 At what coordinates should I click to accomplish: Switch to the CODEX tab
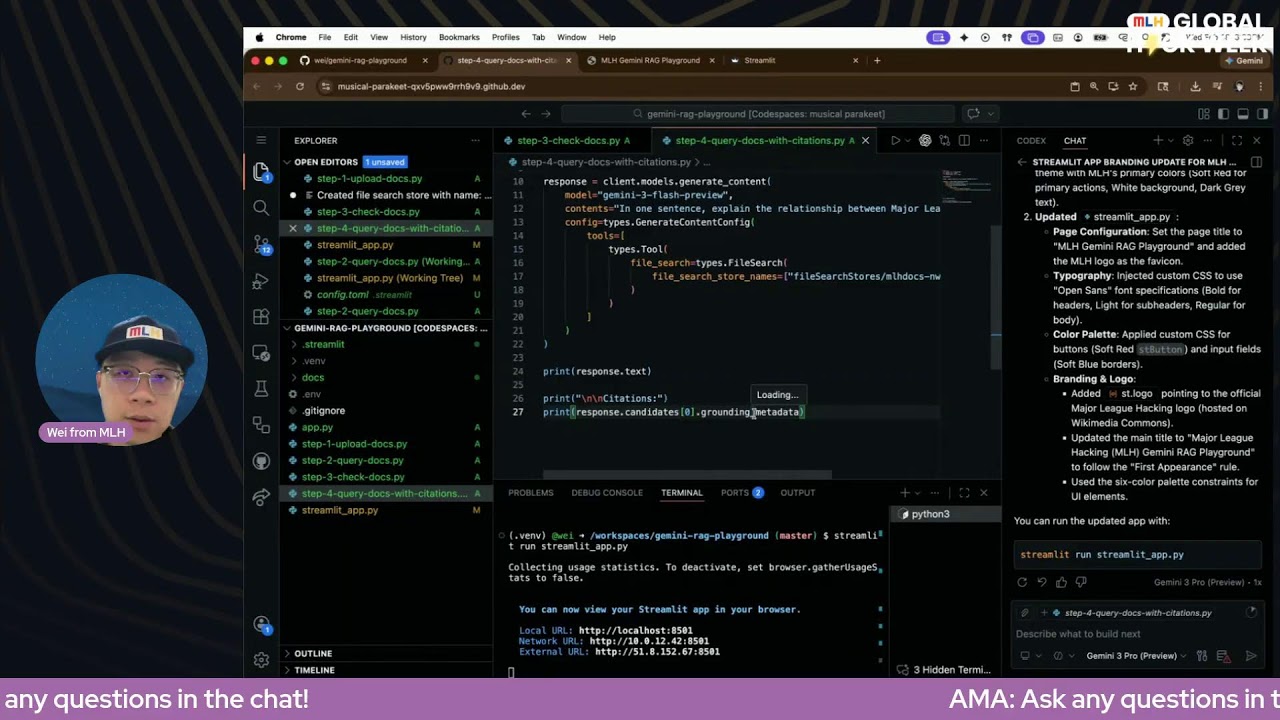[x=1031, y=141]
